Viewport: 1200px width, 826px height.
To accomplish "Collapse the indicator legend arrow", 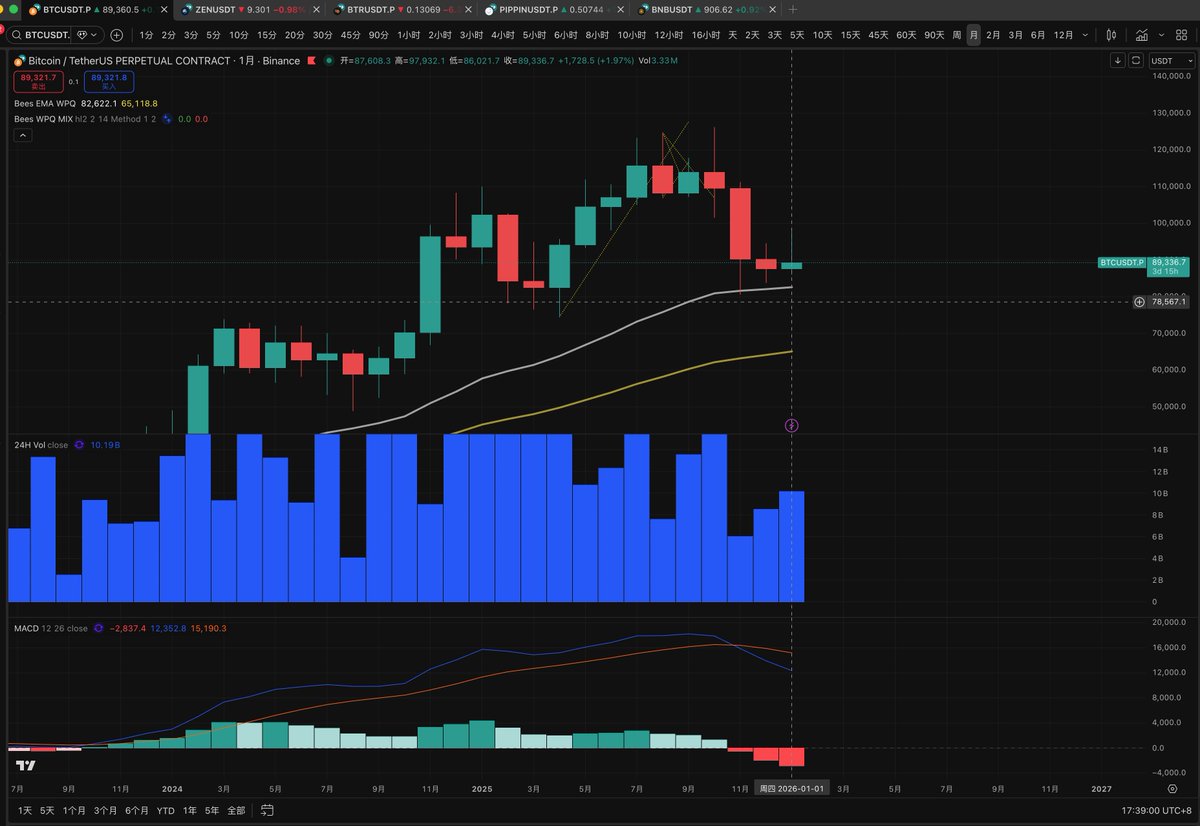I will pos(22,137).
